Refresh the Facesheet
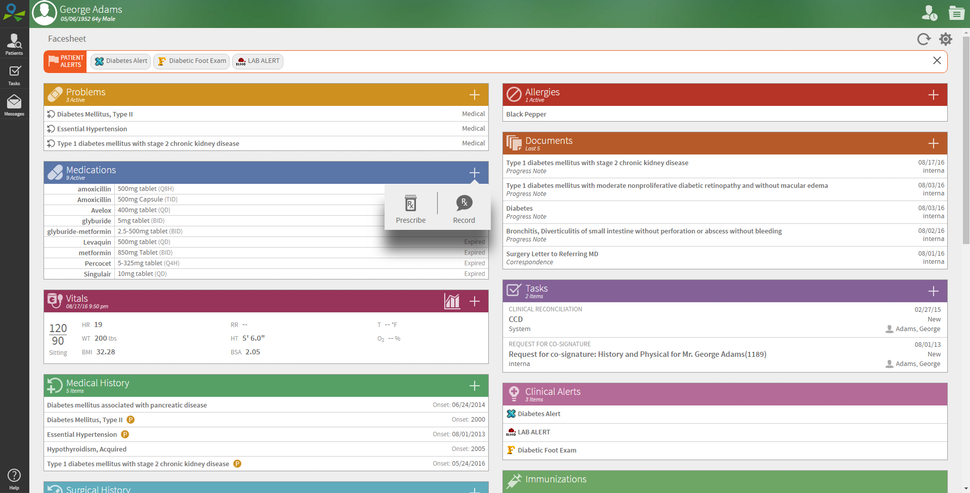The width and height of the screenshot is (970, 493). [924, 39]
